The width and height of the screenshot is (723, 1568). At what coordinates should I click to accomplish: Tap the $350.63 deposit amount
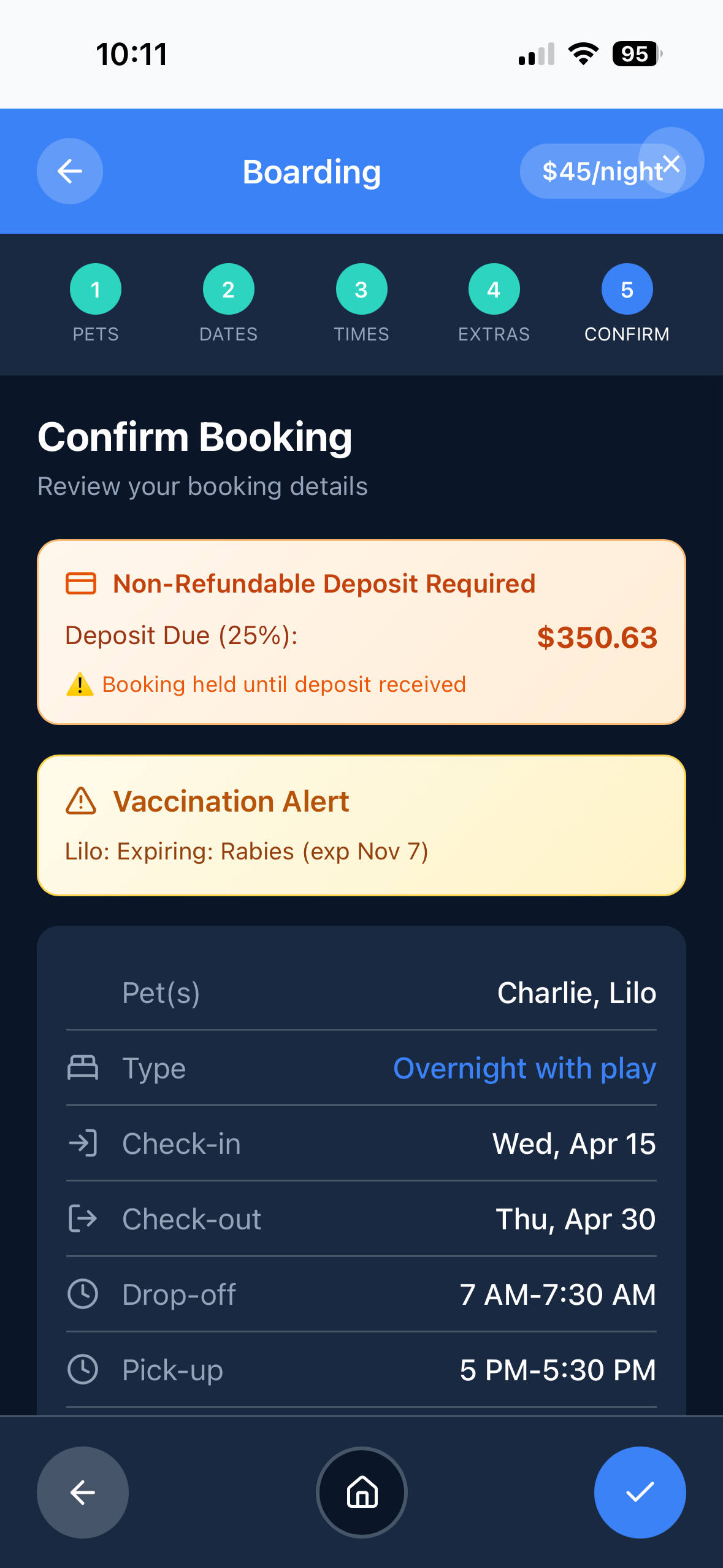click(597, 637)
